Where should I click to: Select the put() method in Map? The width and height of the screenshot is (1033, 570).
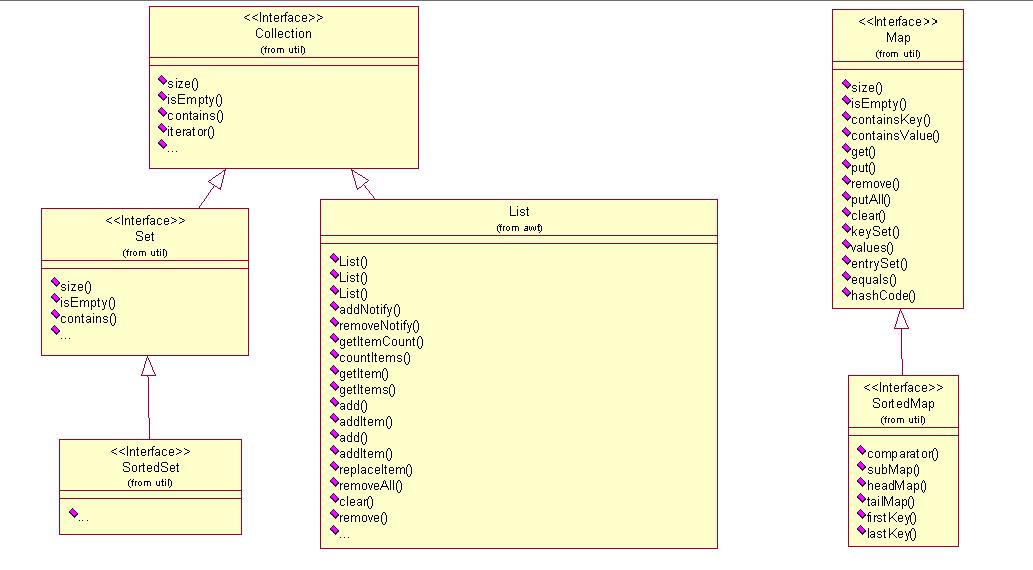(x=863, y=167)
